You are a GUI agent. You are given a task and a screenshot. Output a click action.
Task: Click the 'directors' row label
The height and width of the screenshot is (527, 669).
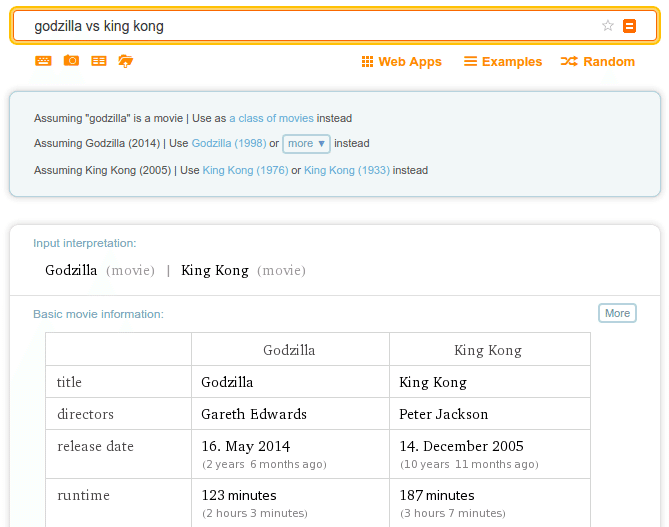[85, 414]
